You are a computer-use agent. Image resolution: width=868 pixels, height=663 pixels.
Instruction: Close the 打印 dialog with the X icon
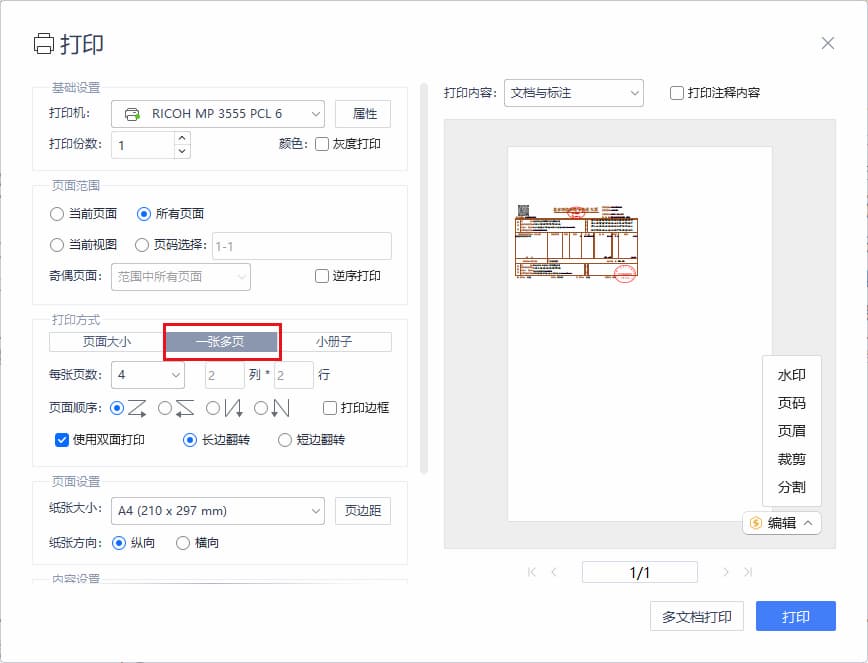pyautogui.click(x=827, y=43)
